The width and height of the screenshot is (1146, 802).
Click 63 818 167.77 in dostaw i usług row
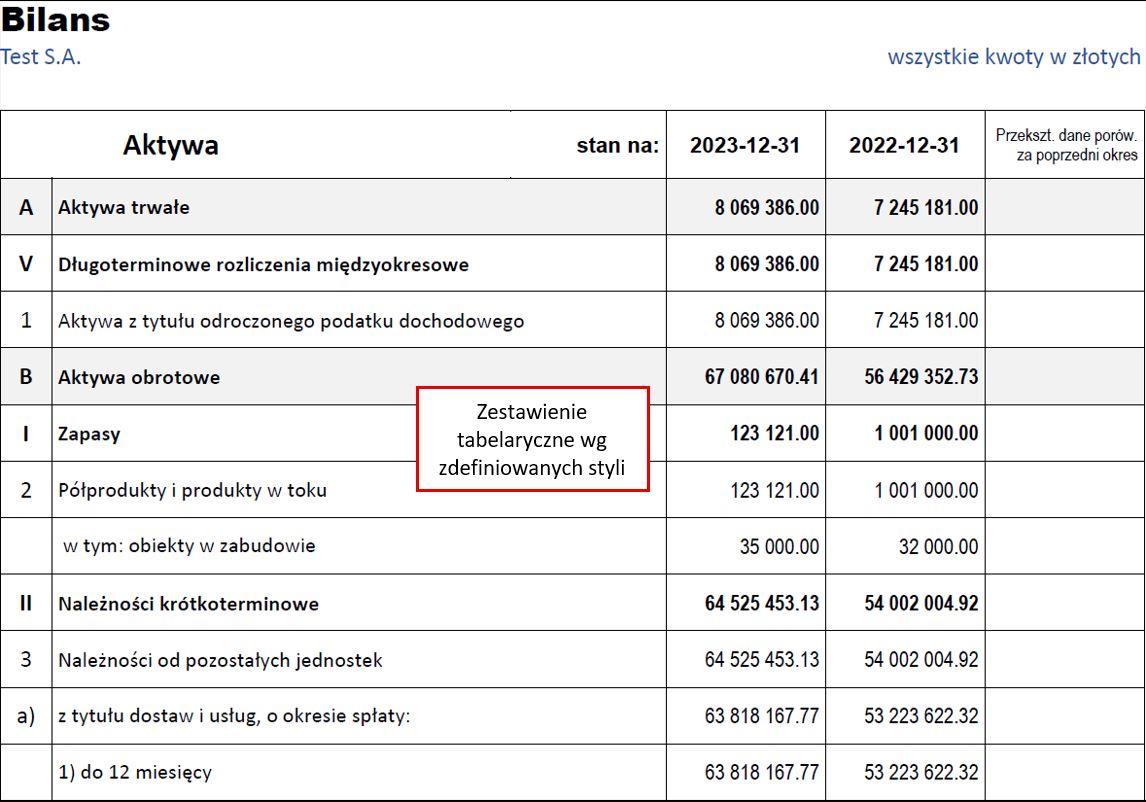(x=762, y=716)
